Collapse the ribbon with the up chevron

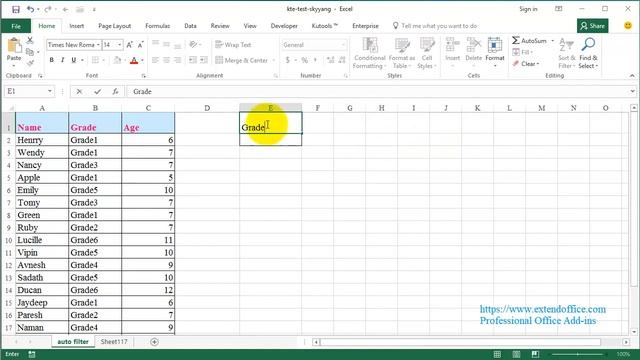coord(632,76)
